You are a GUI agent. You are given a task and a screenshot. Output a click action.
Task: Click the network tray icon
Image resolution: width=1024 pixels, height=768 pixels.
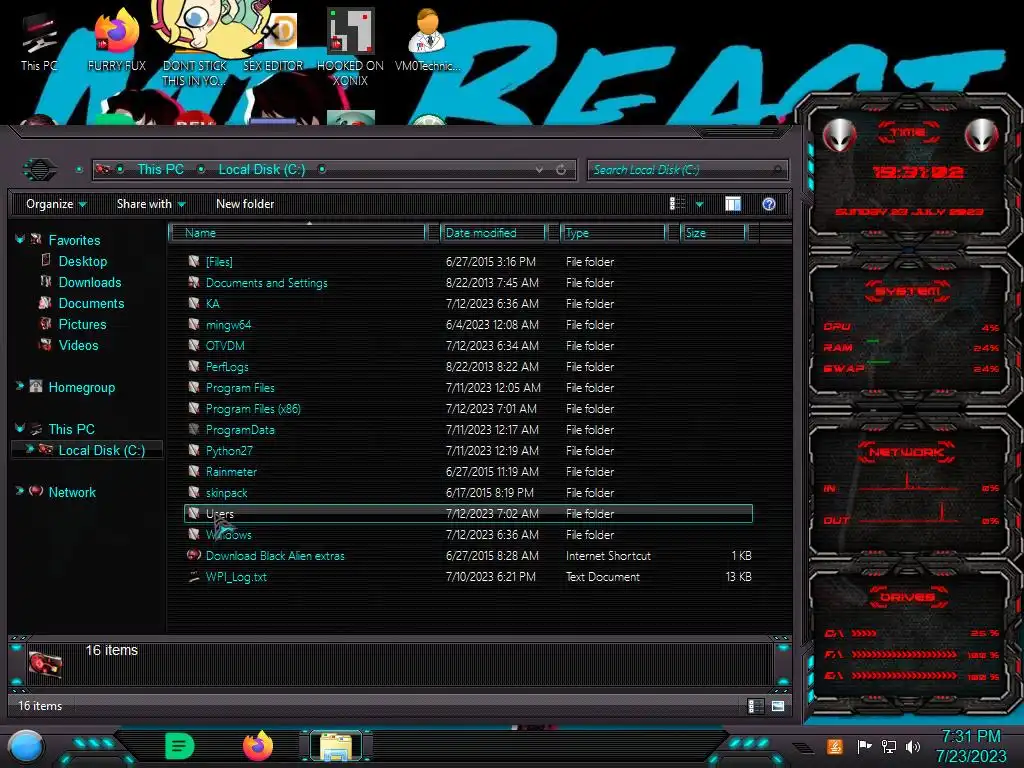tap(888, 746)
